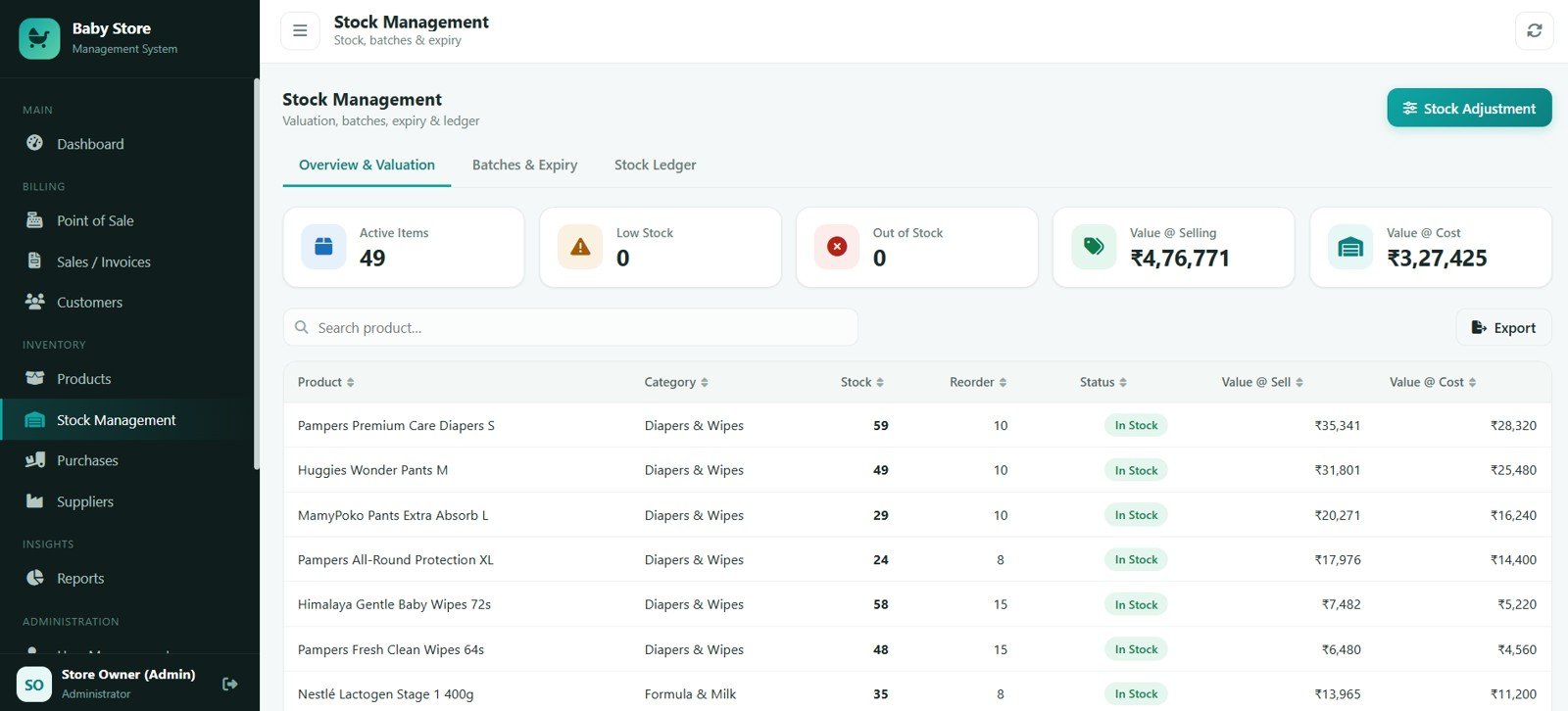Image resolution: width=1568 pixels, height=711 pixels.
Task: Click the Point of Sale register icon
Action: click(34, 220)
